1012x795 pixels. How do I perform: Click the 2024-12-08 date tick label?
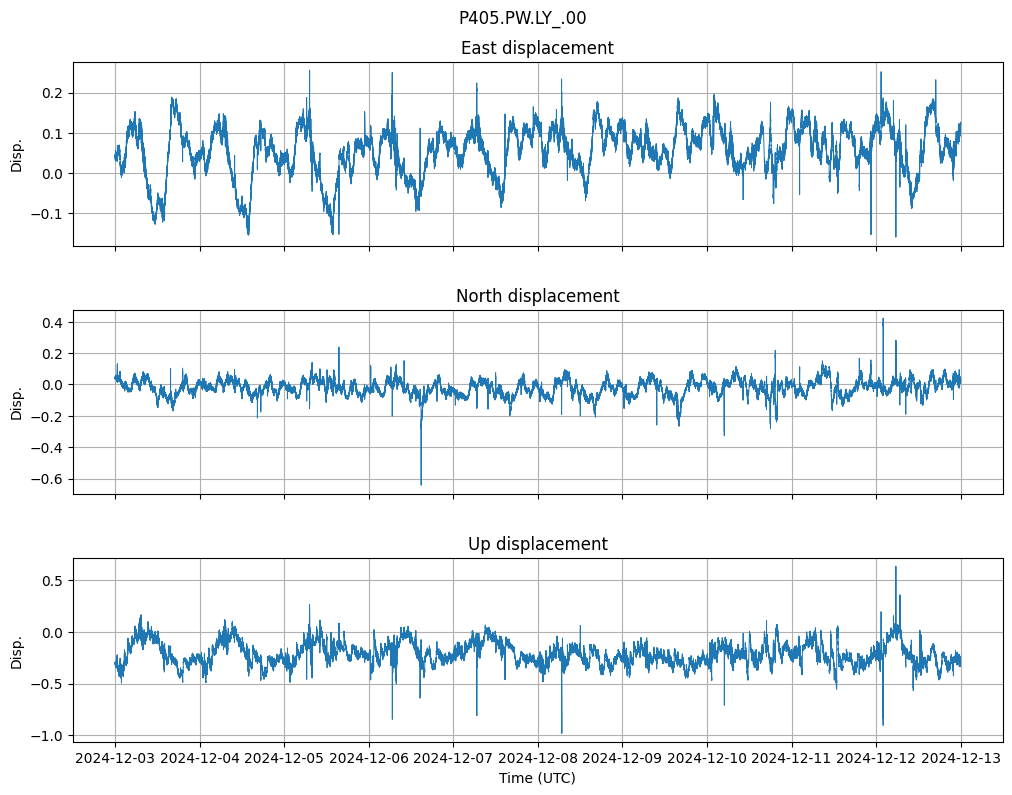tap(538, 758)
